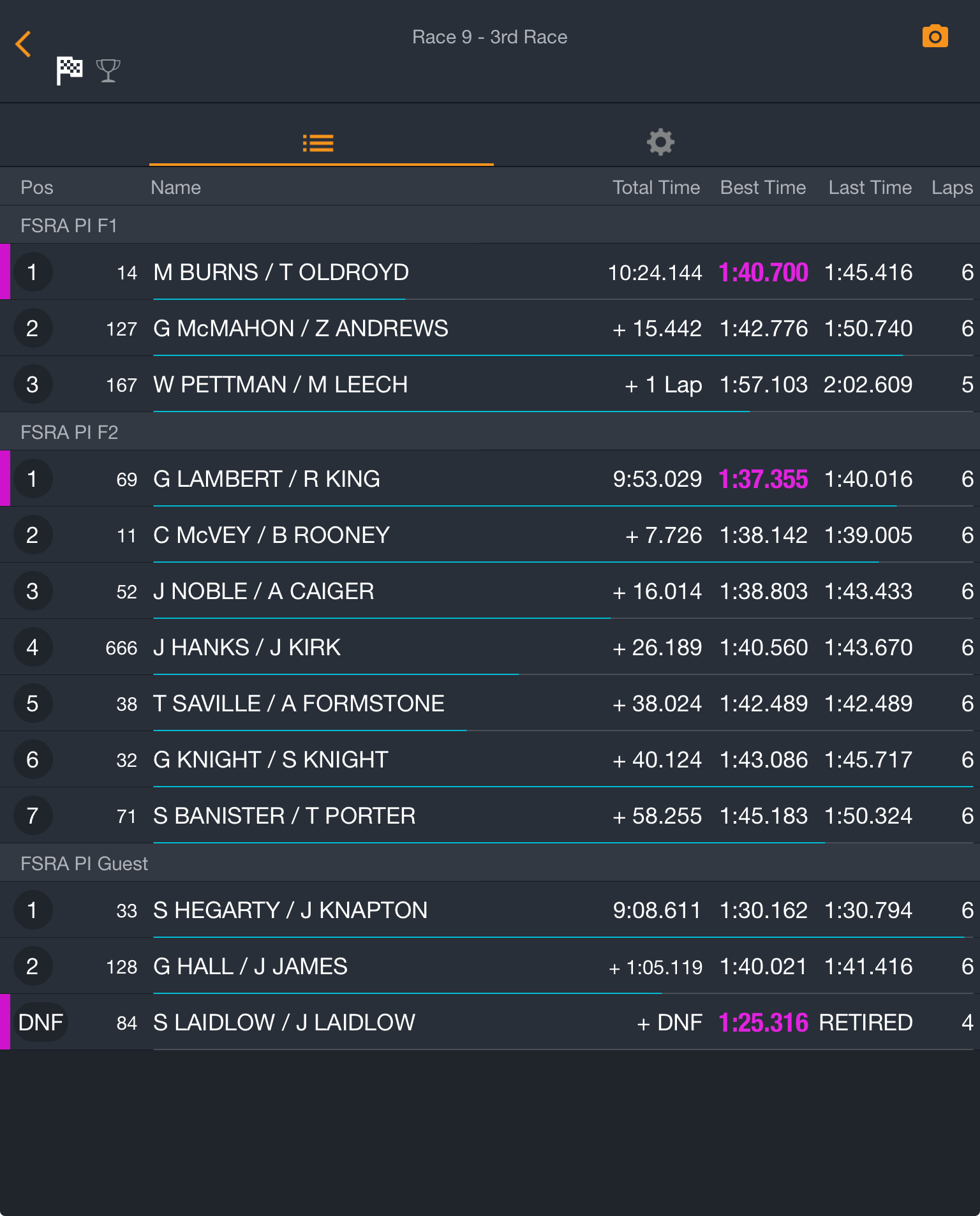
Task: Open the settings gear tab
Action: pos(660,142)
